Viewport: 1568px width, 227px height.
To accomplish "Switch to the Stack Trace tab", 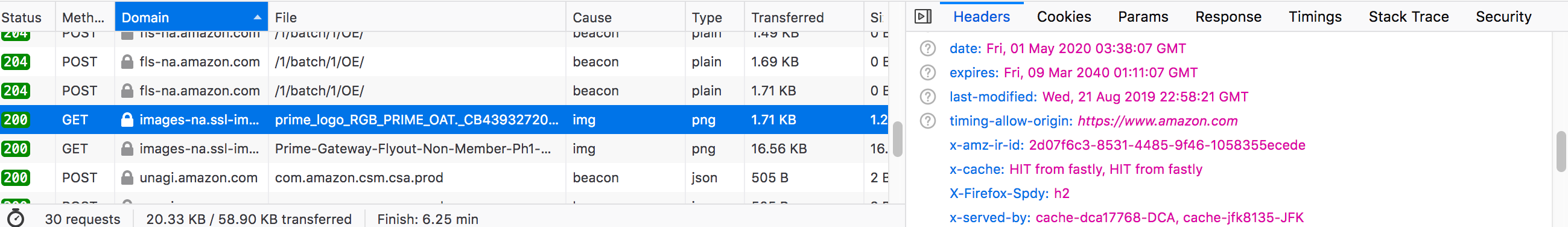I will [x=1409, y=16].
